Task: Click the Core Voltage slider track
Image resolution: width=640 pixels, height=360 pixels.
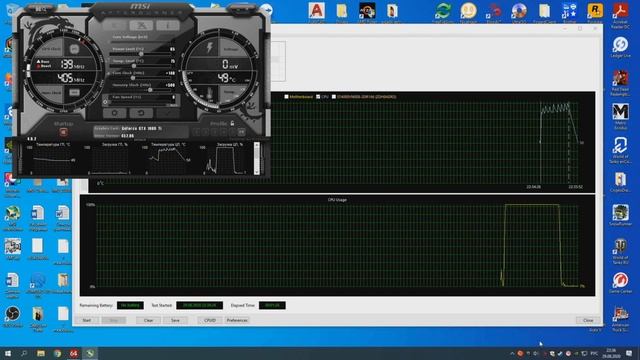Action: [x=141, y=41]
